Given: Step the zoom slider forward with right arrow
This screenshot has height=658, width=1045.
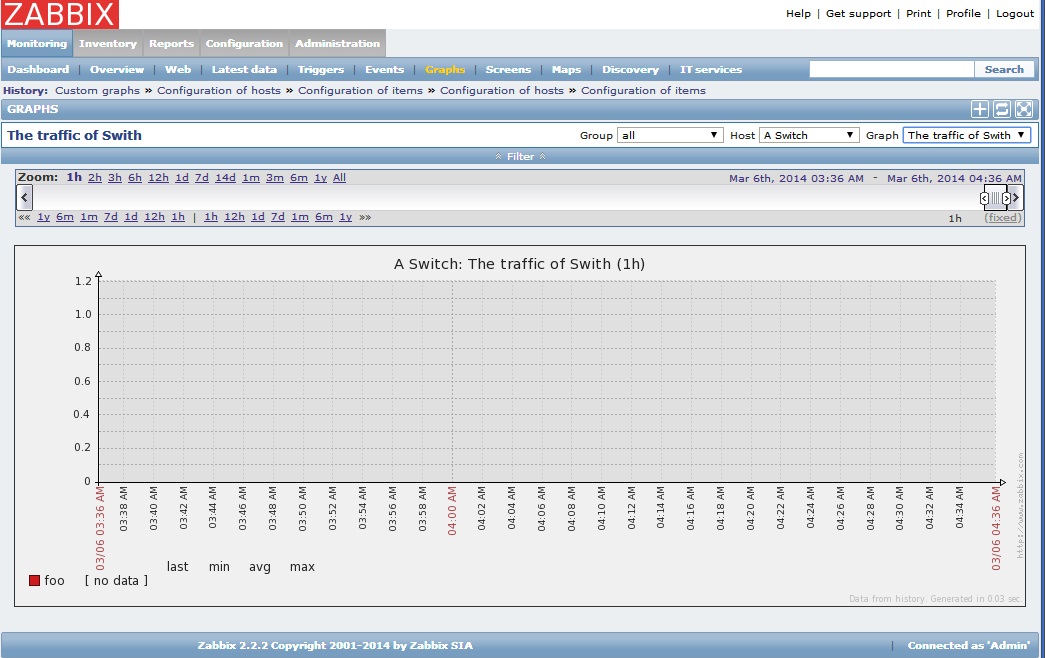Looking at the screenshot, I should [1008, 197].
